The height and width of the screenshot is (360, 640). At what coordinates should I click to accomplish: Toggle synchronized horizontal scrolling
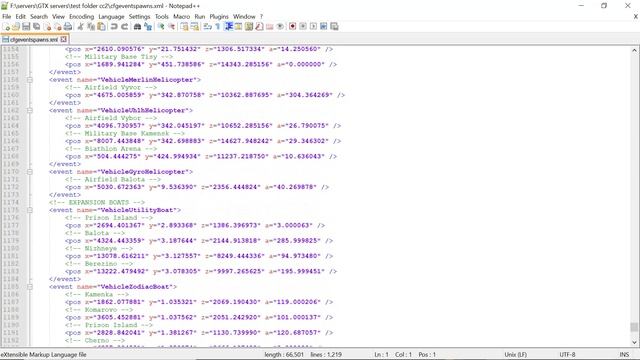coord(195,27)
